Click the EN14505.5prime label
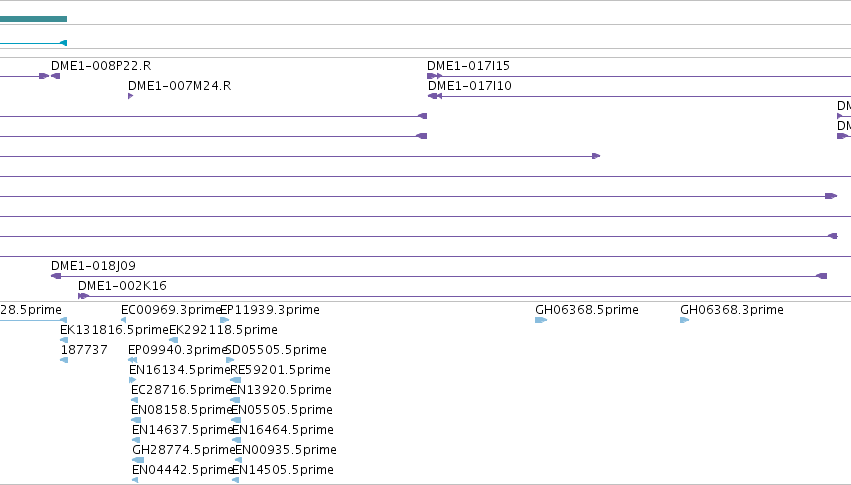 pyautogui.click(x=283, y=470)
